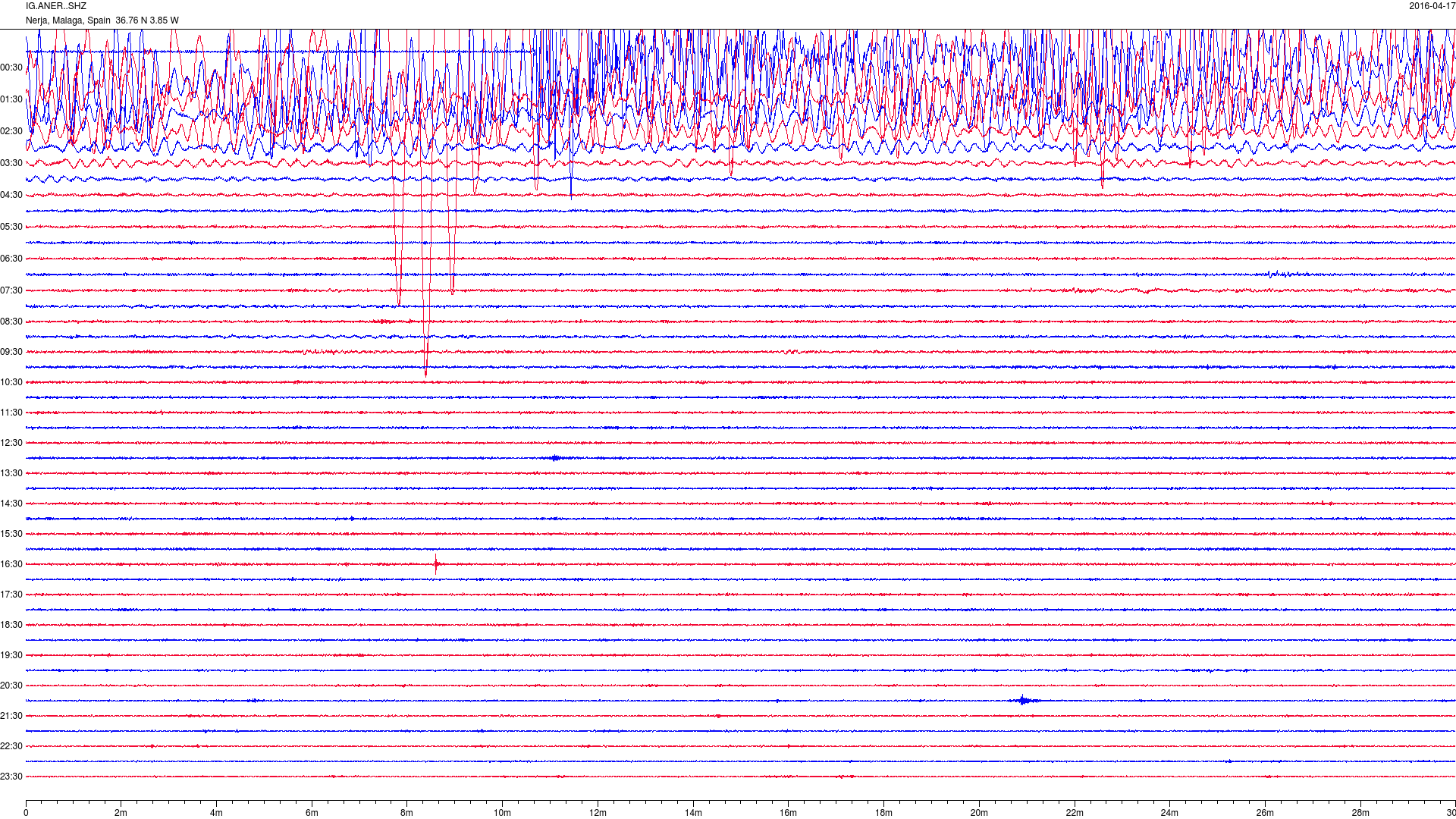Click the 03:30 time label

11,163
